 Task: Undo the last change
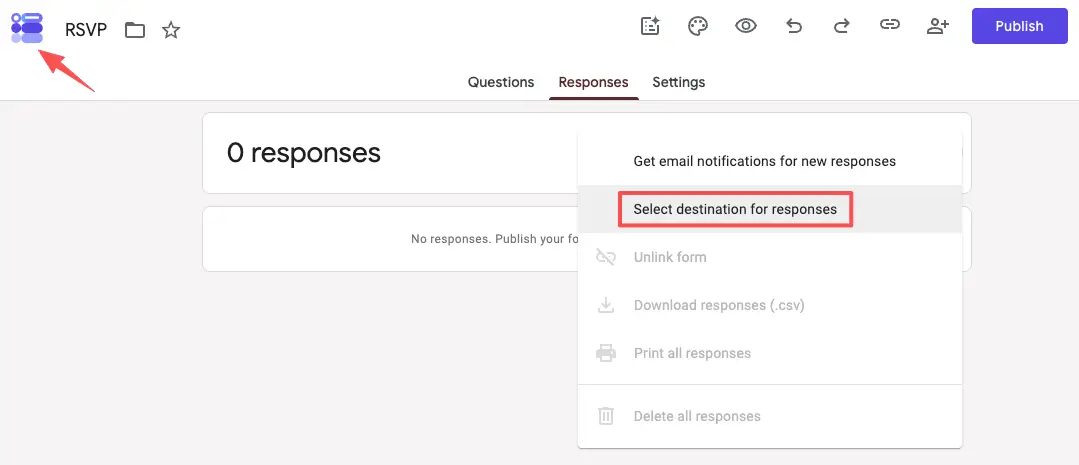click(x=794, y=26)
